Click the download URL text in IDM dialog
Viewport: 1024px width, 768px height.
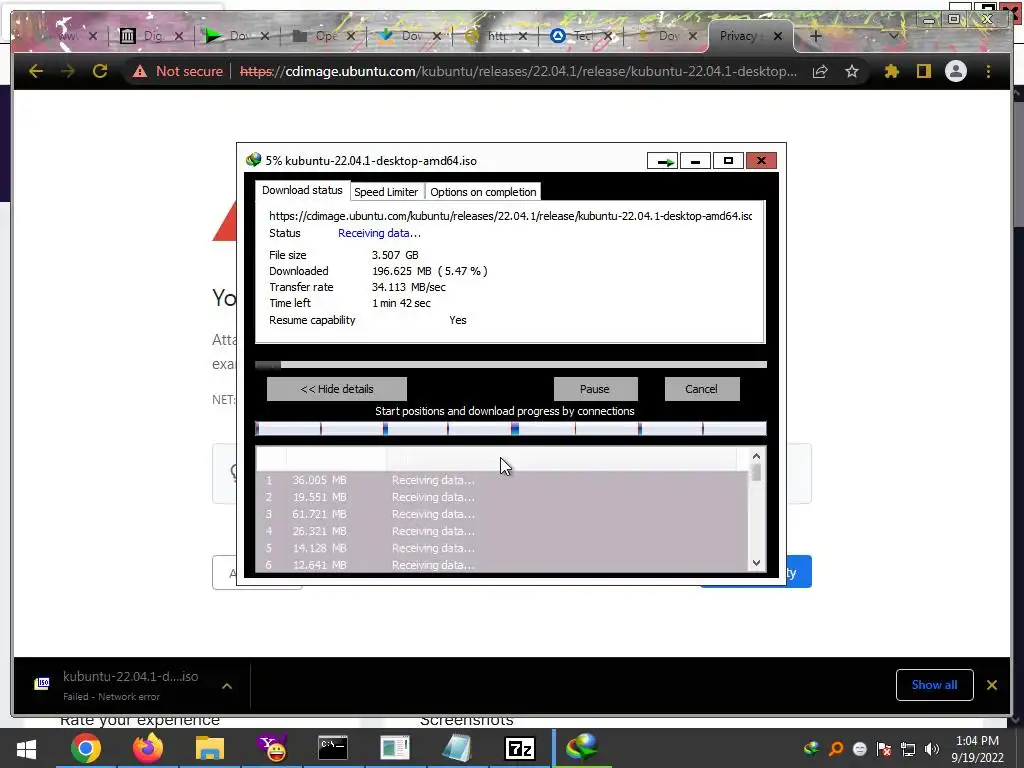pos(511,216)
